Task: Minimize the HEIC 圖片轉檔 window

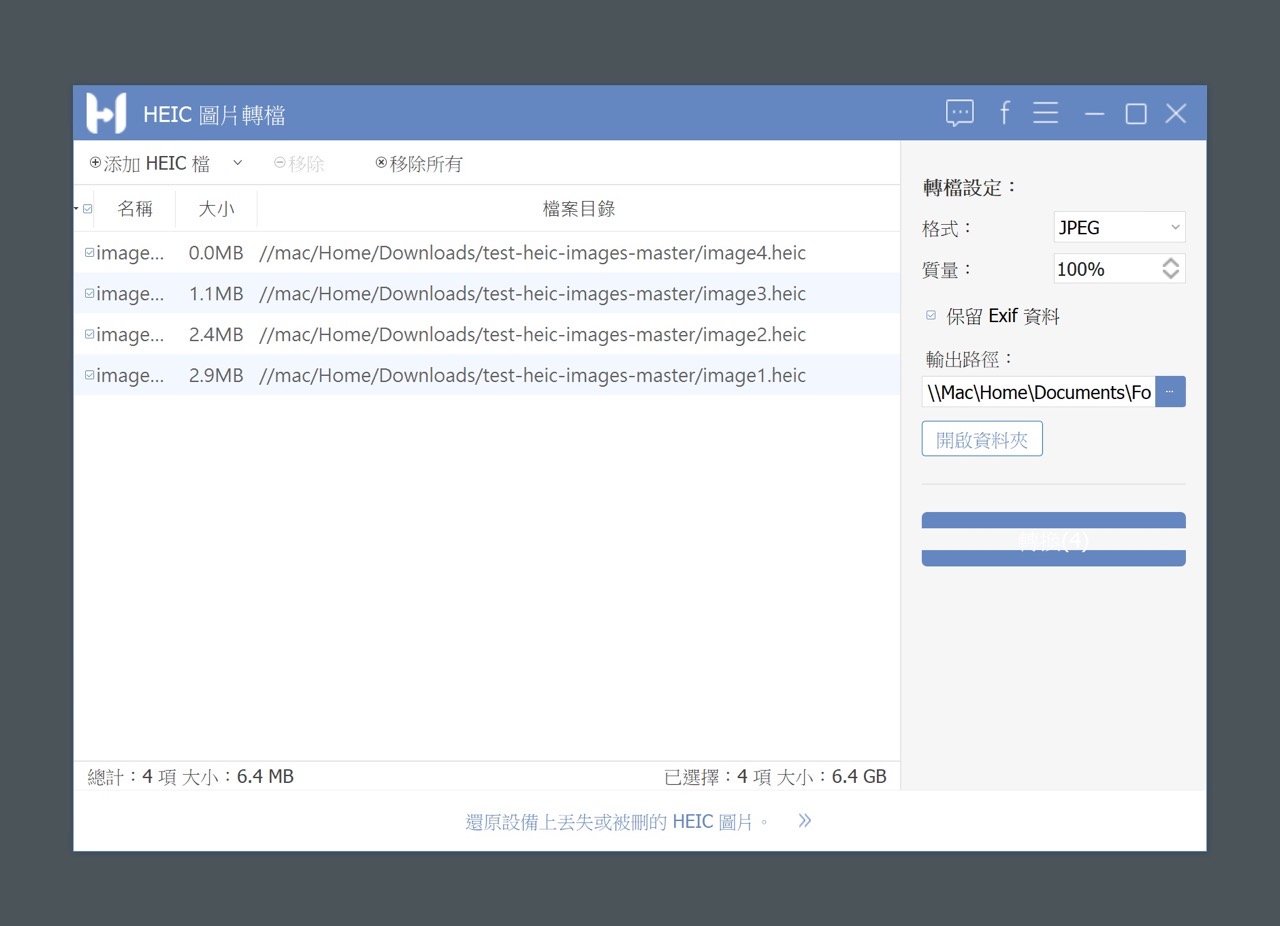Action: [1095, 114]
